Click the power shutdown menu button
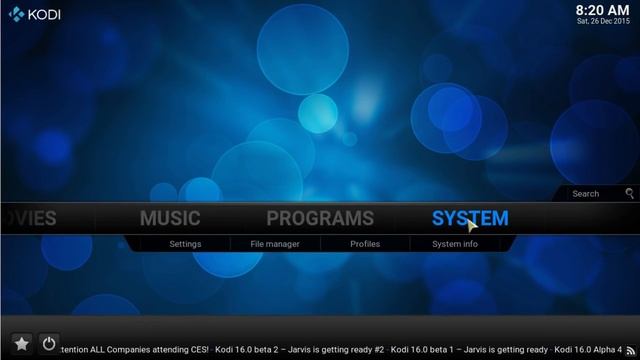 coord(49,344)
